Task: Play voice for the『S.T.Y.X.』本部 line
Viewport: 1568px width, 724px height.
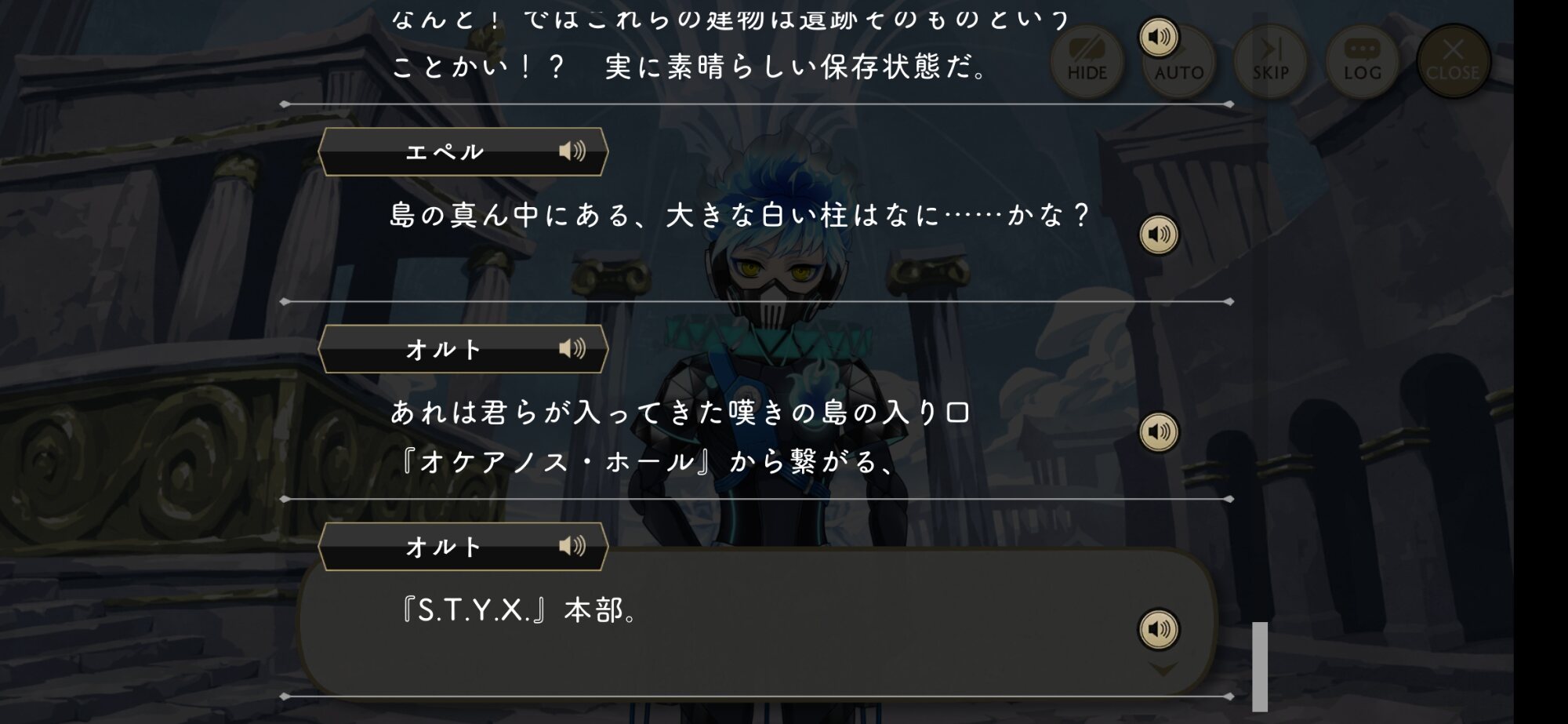Action: [x=1158, y=629]
